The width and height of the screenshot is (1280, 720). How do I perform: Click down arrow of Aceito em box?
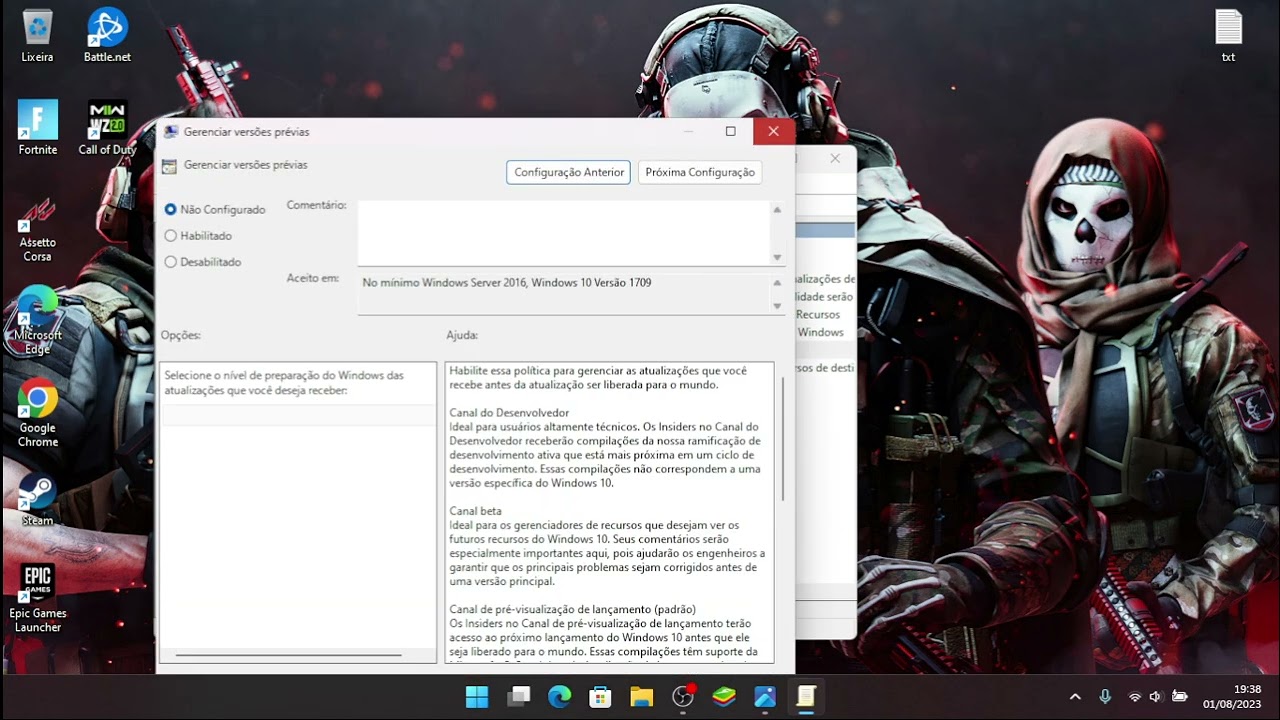[x=777, y=305]
